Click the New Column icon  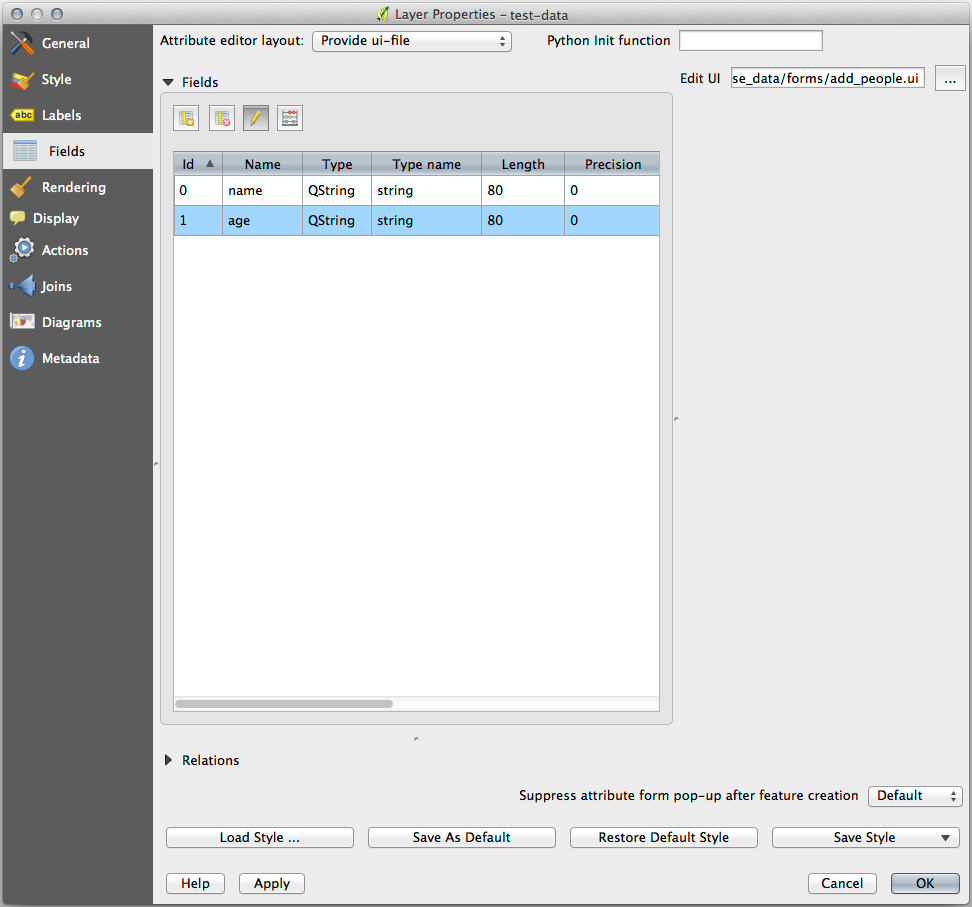pos(186,118)
